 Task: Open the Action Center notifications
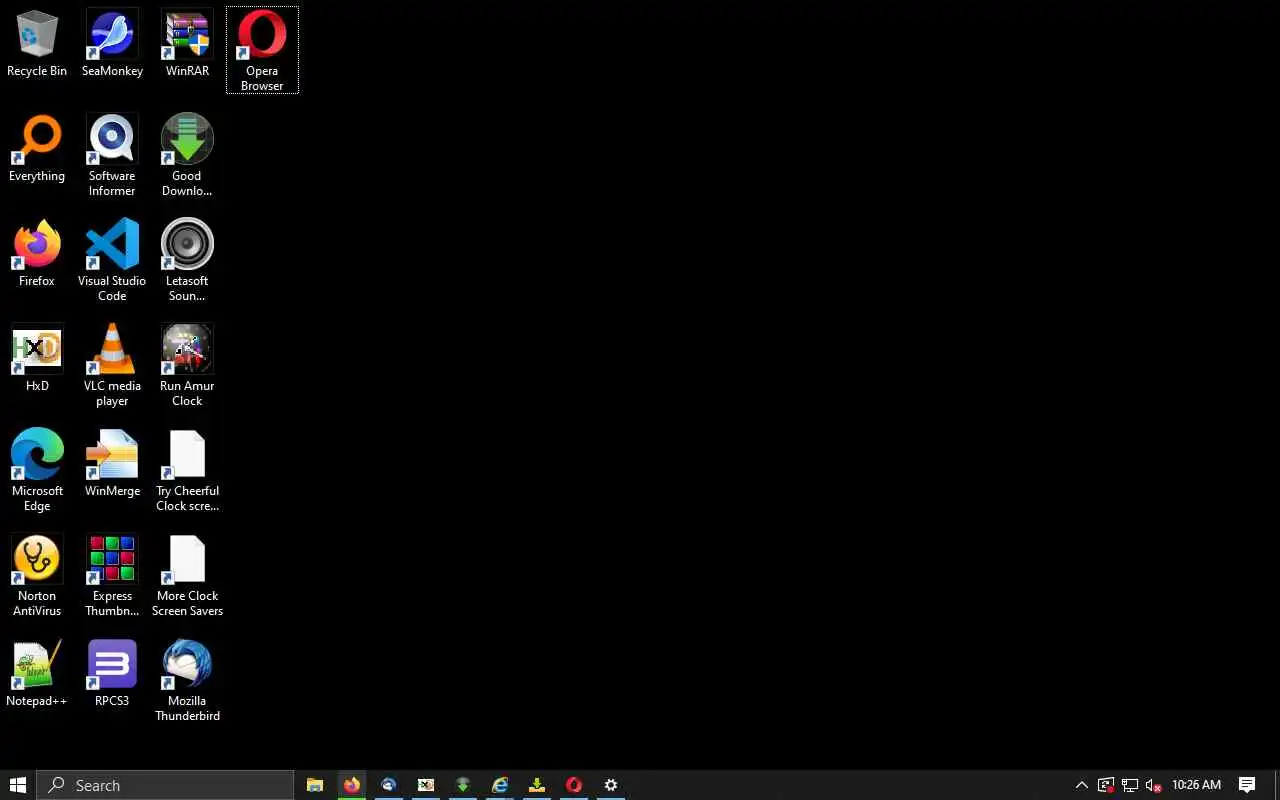point(1247,785)
